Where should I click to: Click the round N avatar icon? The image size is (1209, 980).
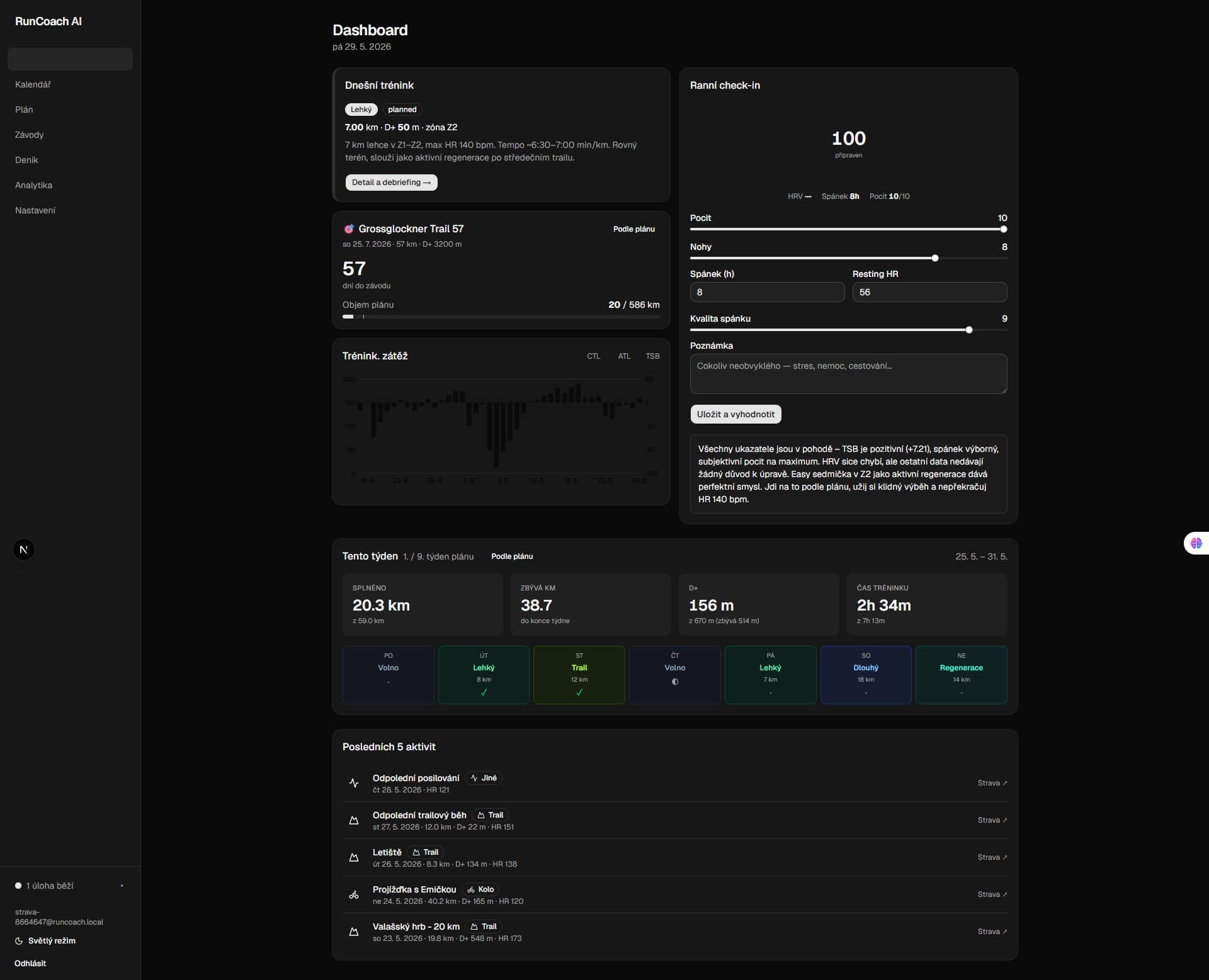click(x=24, y=549)
